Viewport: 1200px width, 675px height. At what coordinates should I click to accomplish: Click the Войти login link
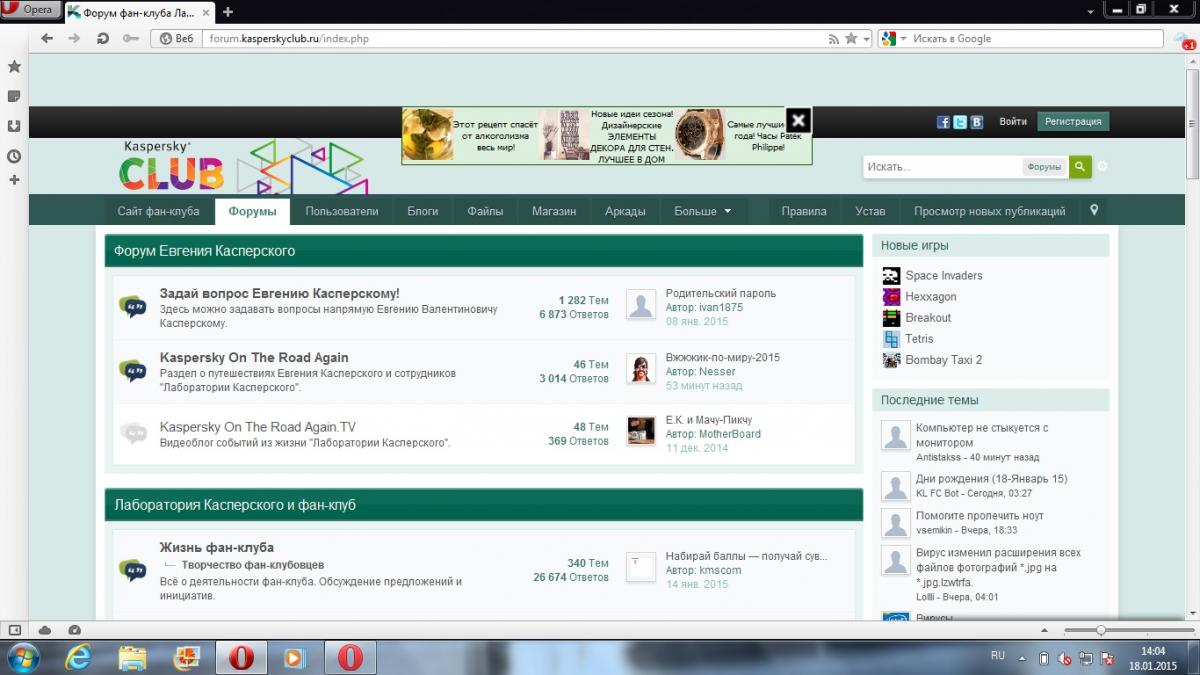click(1013, 121)
